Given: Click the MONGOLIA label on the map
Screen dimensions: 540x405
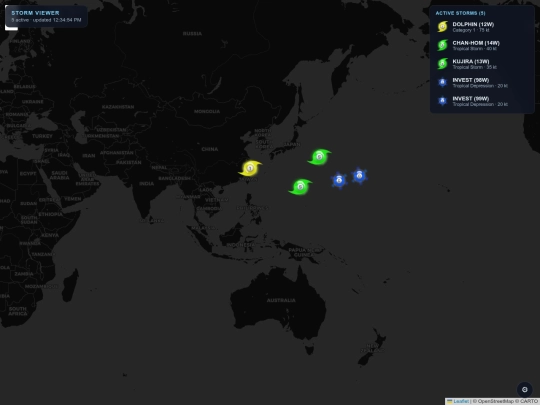Looking at the screenshot, I should coord(207,112).
